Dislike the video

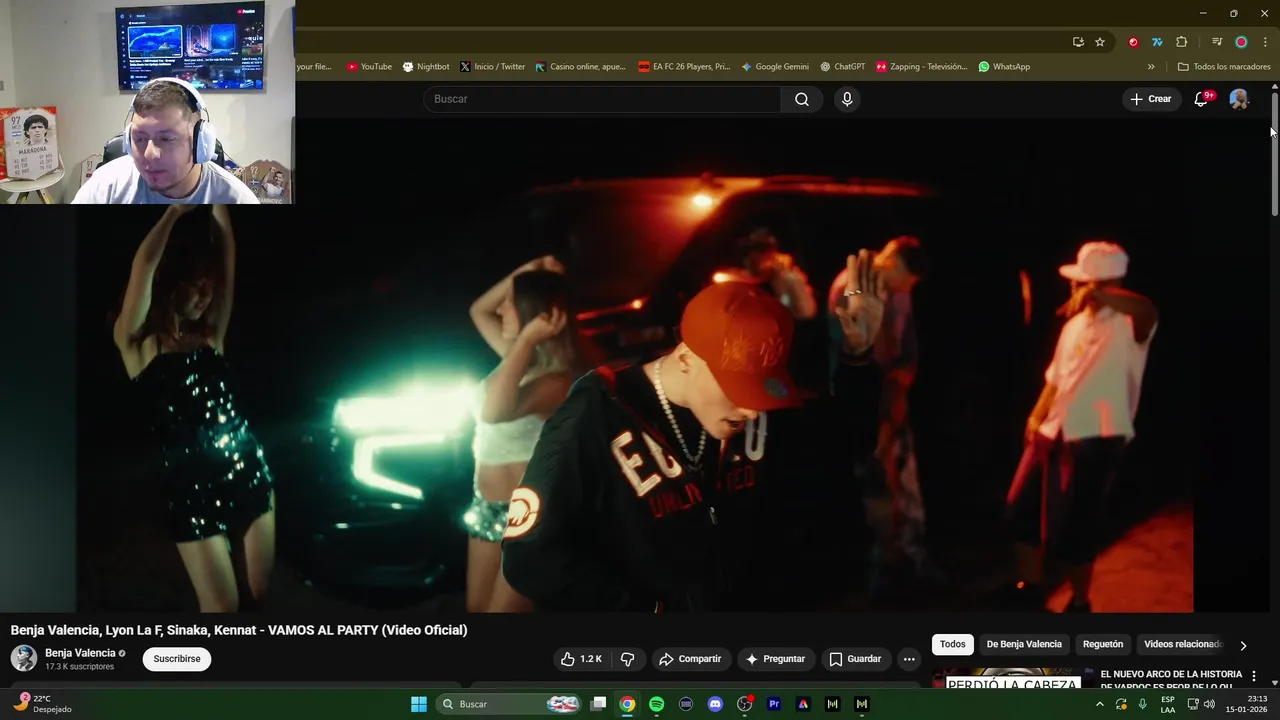627,659
